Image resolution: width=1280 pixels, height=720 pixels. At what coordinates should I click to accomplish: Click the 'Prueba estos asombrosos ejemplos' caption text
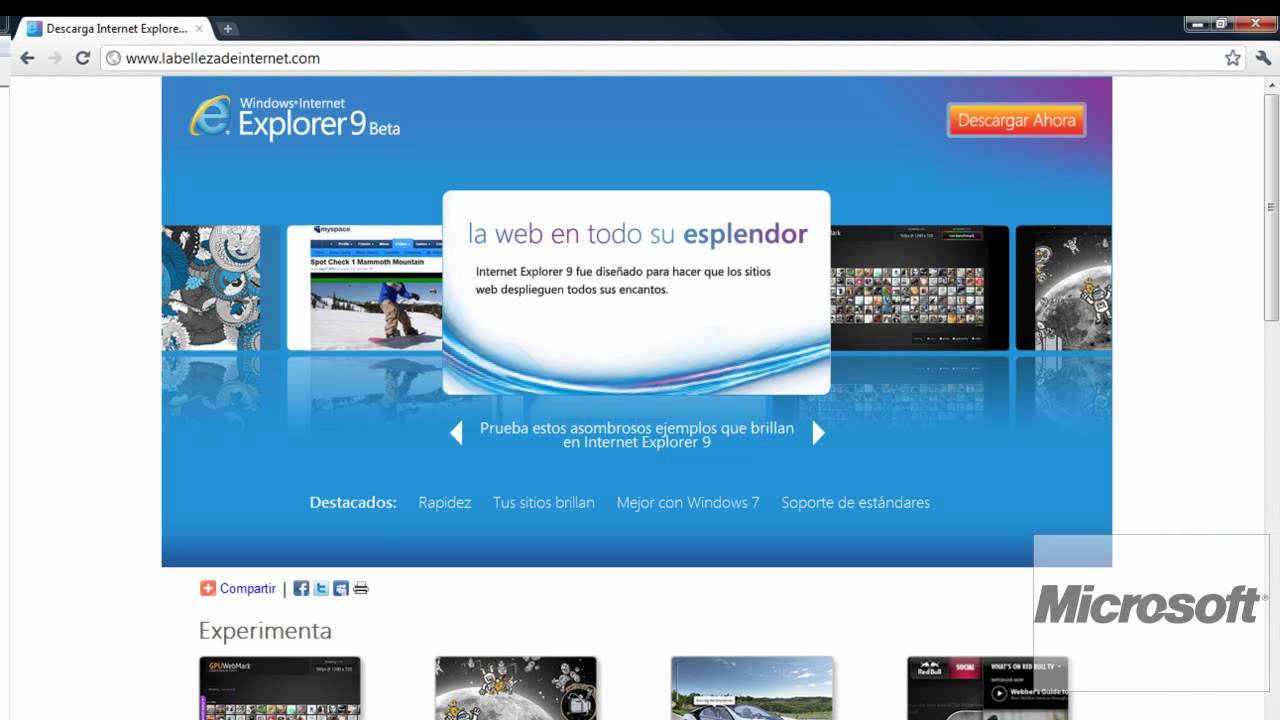click(x=637, y=434)
